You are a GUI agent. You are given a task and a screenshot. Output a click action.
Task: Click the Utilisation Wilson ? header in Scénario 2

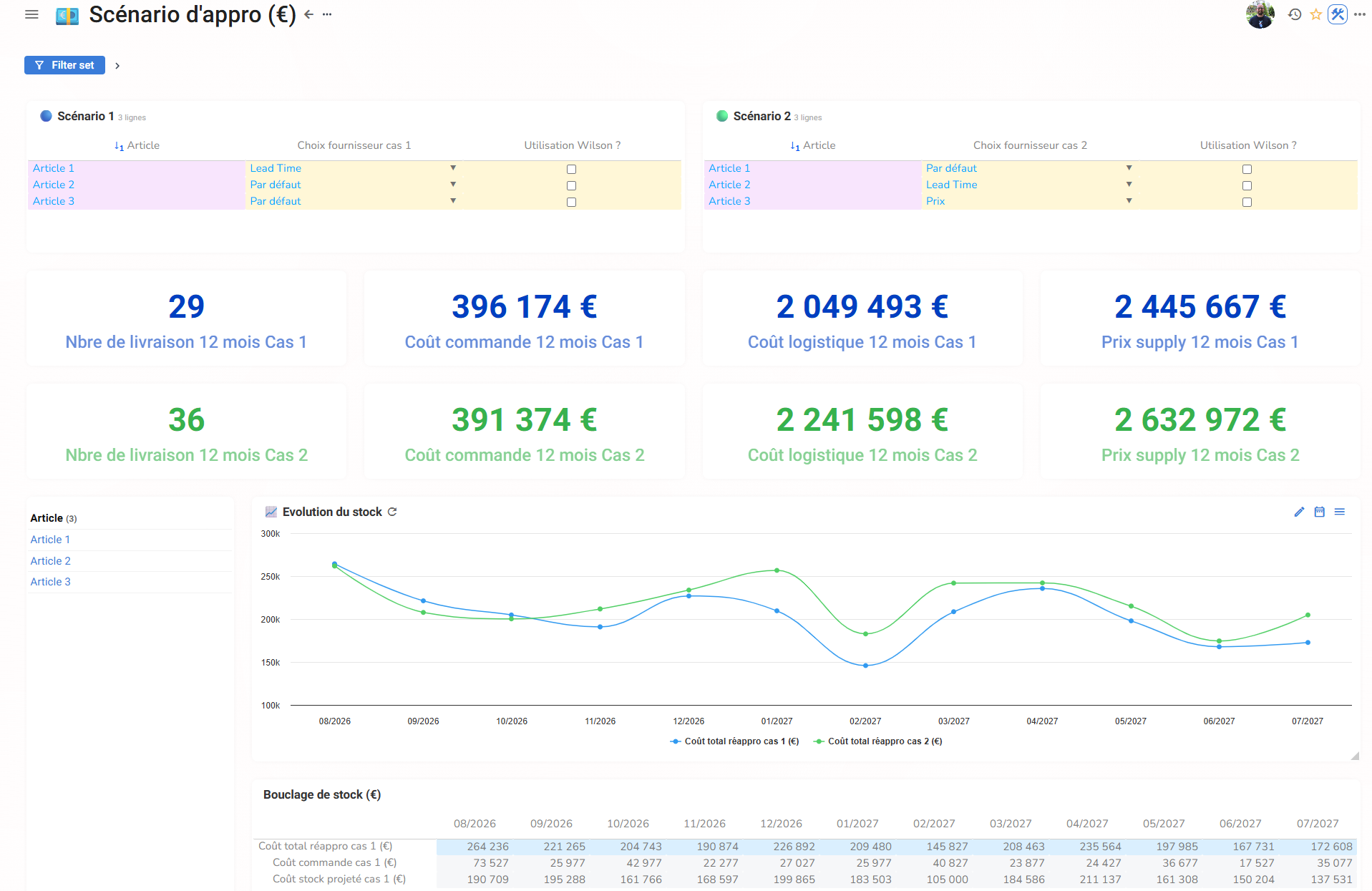[x=1248, y=145]
